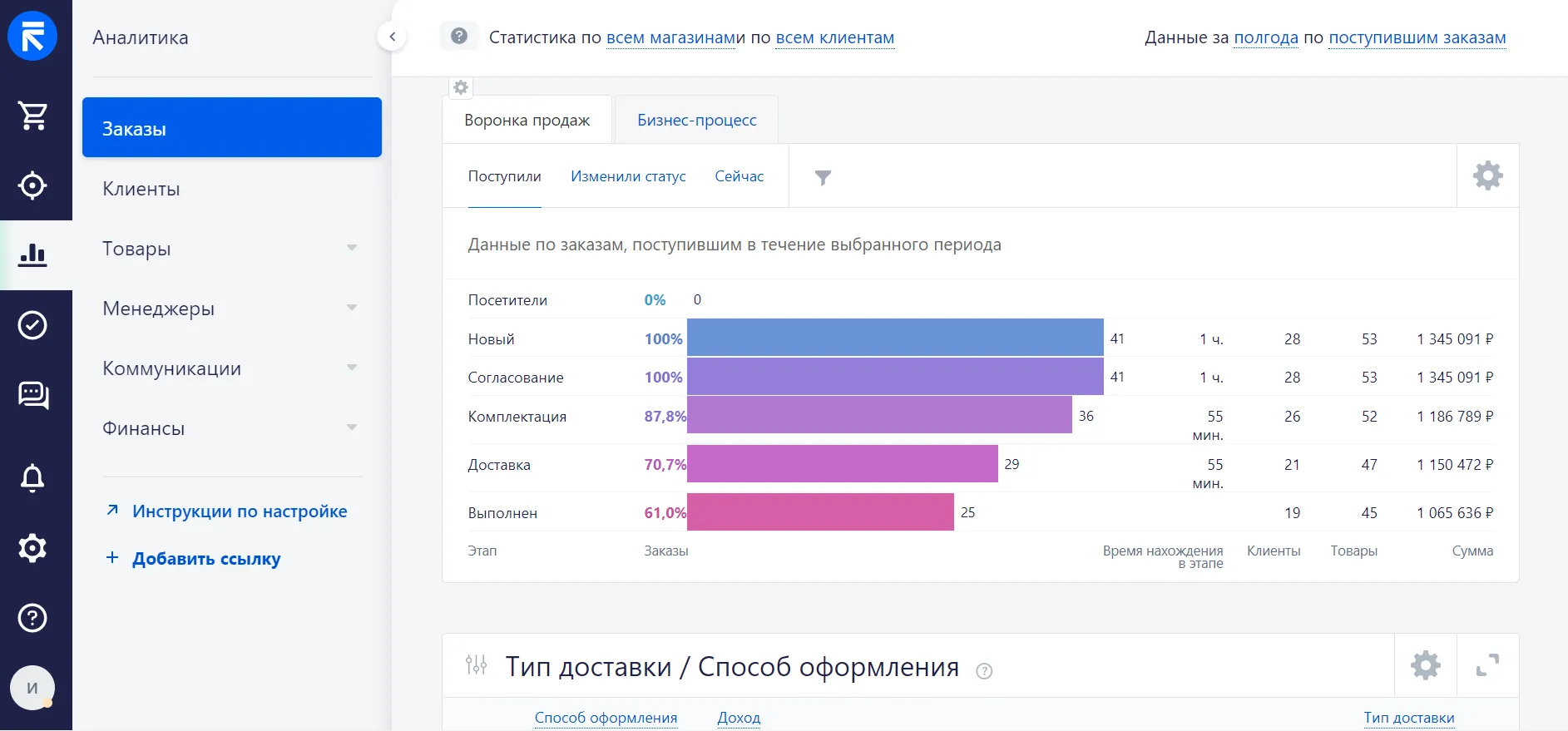Click the Сумма column header
1568x731 pixels.
pos(1472,551)
